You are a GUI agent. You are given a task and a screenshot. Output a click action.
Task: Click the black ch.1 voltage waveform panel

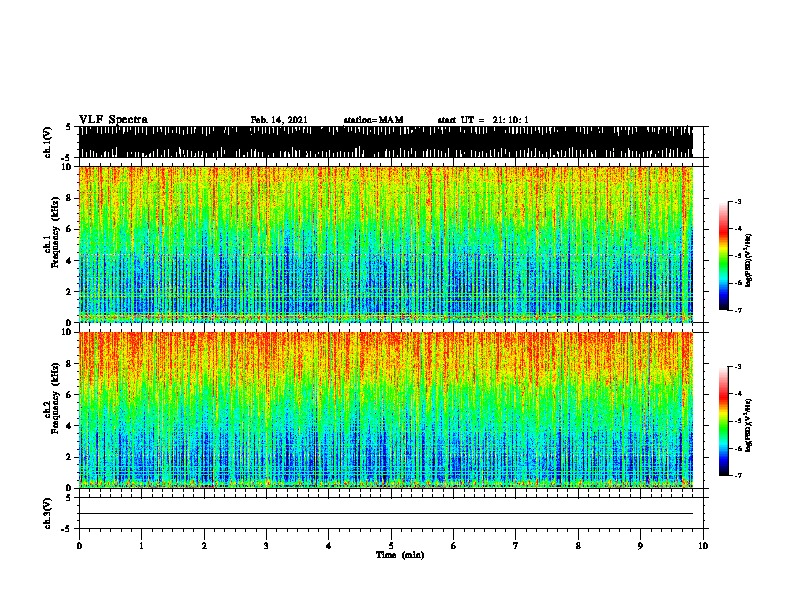click(x=386, y=142)
